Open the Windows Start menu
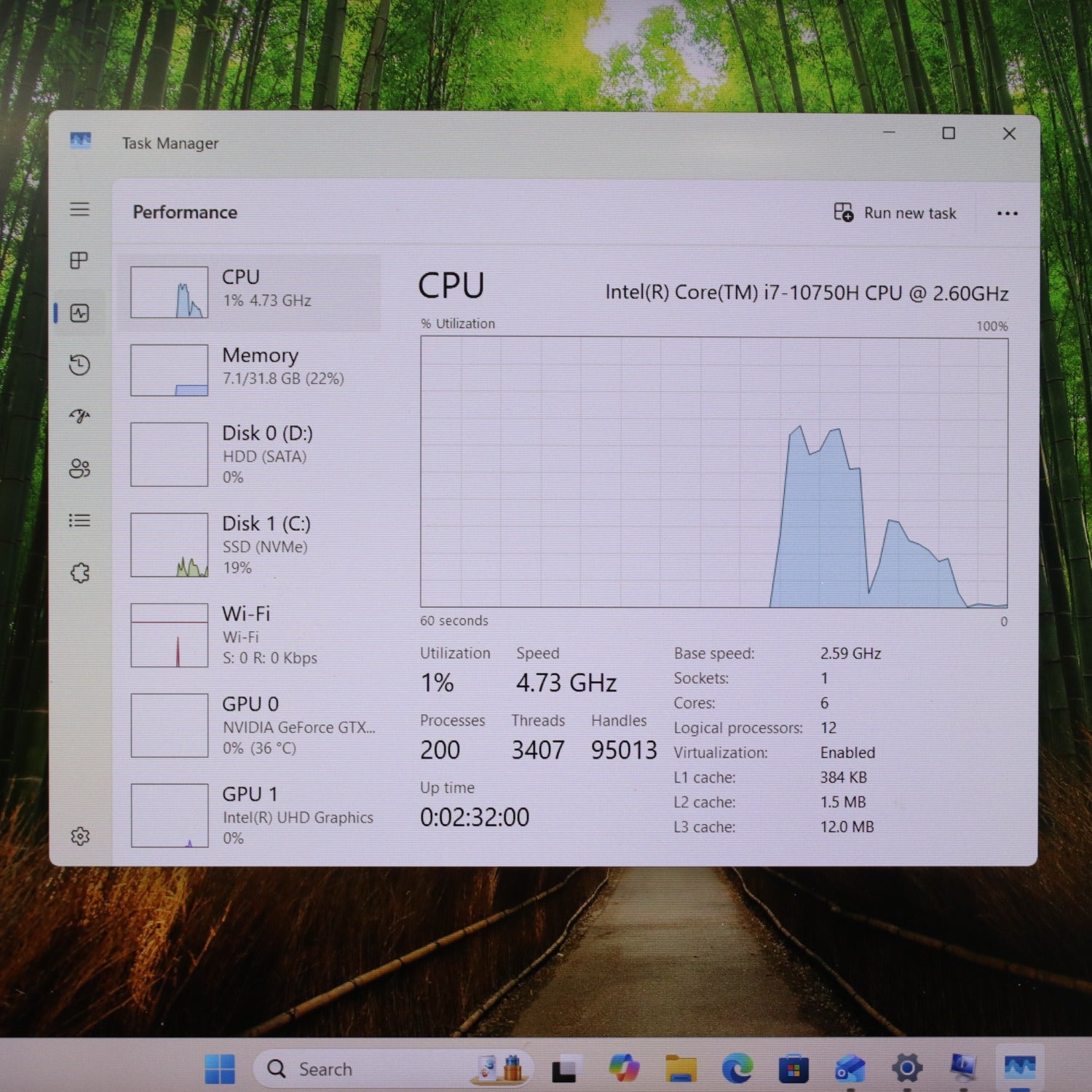This screenshot has height=1092, width=1092. pyautogui.click(x=220, y=1069)
